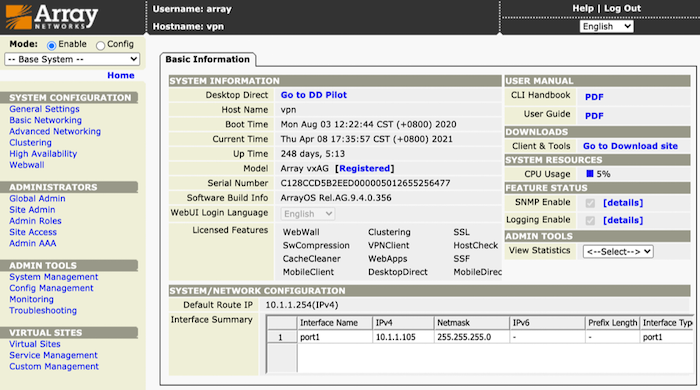Click the WebWall licensed feature

pyautogui.click(x=301, y=232)
